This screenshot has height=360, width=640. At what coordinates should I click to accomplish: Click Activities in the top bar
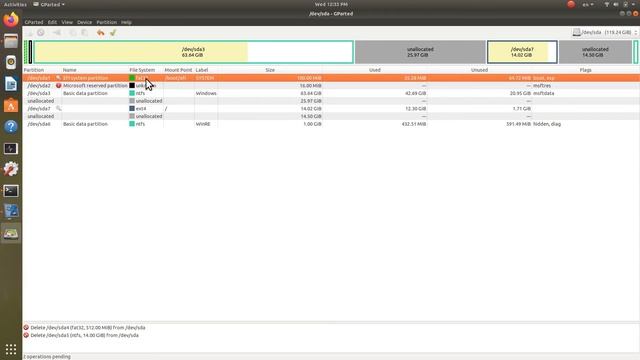[15, 4]
